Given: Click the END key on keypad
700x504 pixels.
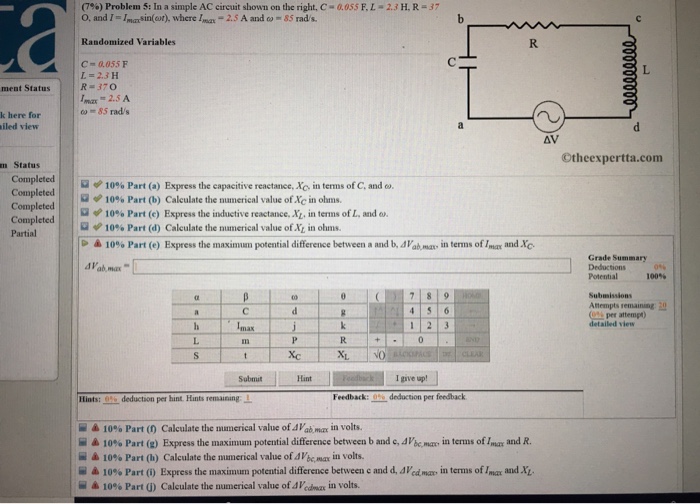Looking at the screenshot, I should tap(472, 340).
